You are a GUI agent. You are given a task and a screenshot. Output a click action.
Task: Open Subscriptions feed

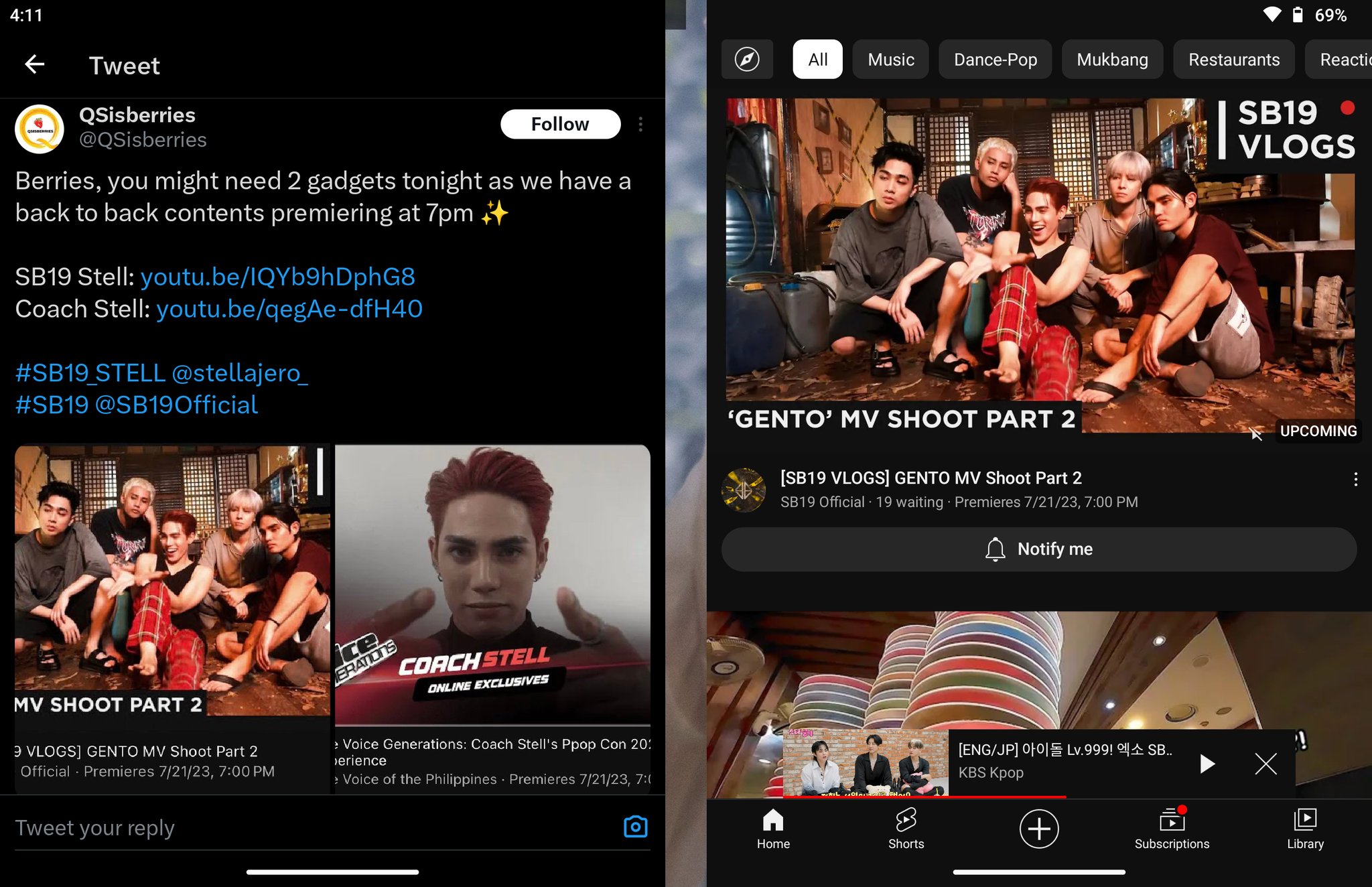coord(1171,829)
